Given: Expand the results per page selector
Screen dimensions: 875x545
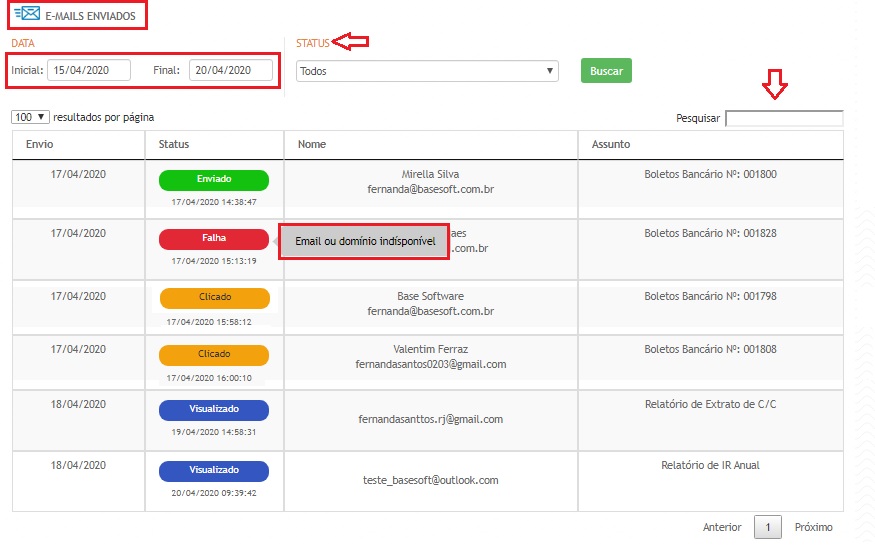Looking at the screenshot, I should point(30,117).
